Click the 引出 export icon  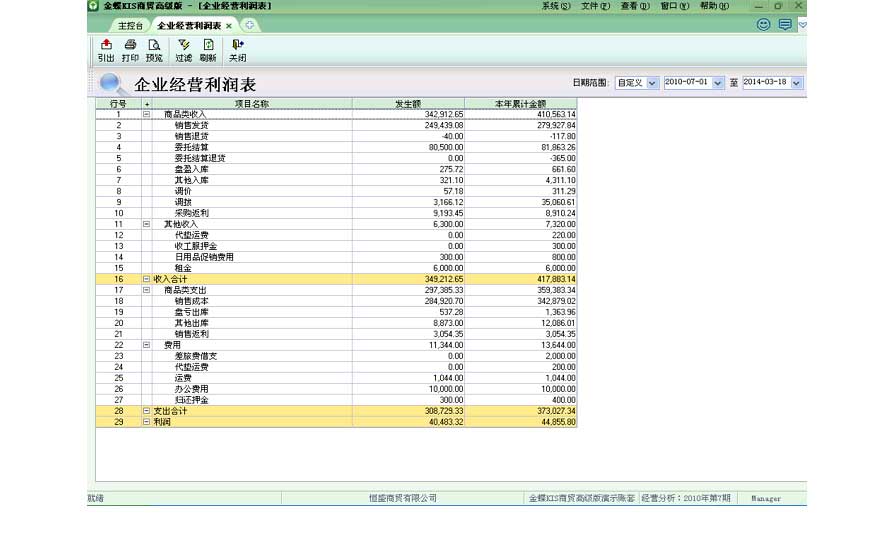106,50
